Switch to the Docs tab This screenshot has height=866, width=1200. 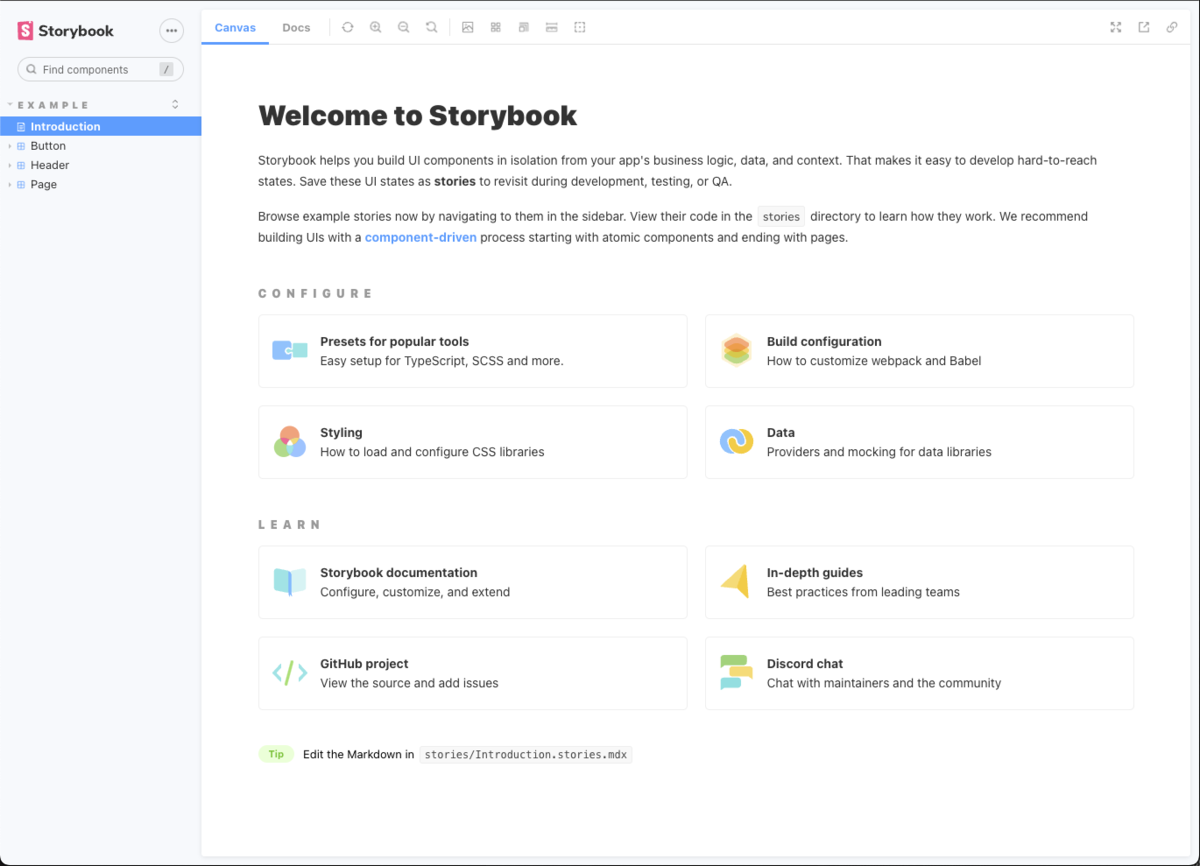tap(296, 27)
